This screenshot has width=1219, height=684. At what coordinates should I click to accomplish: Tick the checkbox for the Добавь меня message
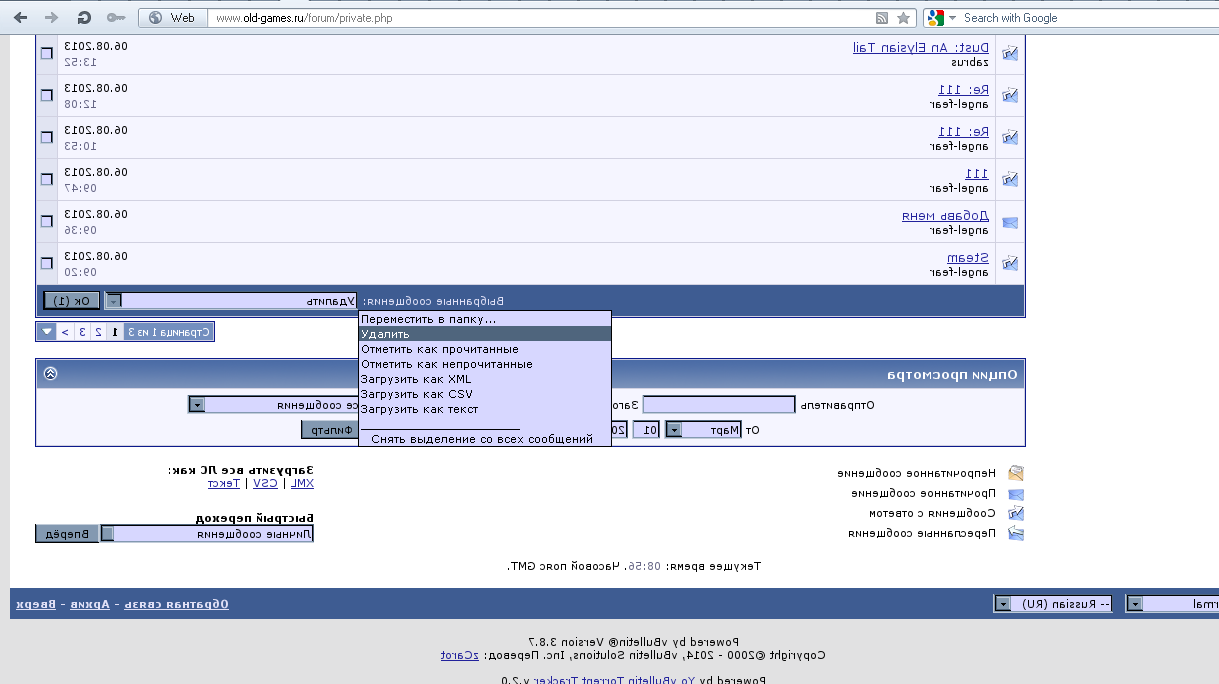click(46, 221)
